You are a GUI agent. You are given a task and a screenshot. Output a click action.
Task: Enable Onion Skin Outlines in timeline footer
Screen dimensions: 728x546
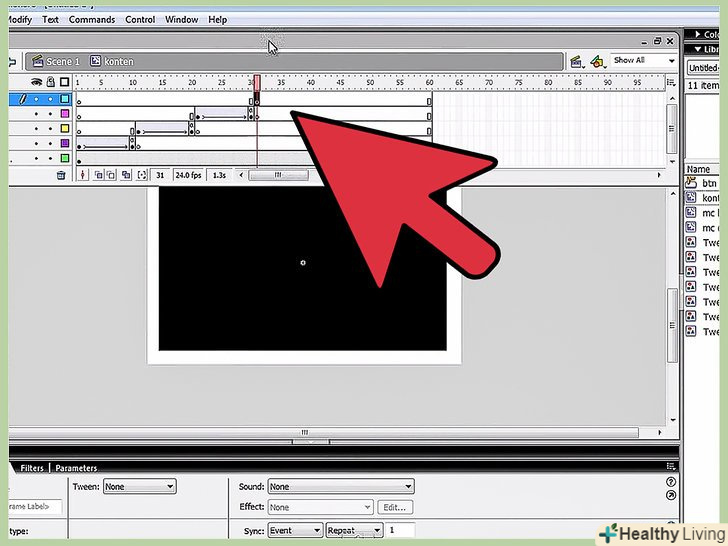[111, 175]
